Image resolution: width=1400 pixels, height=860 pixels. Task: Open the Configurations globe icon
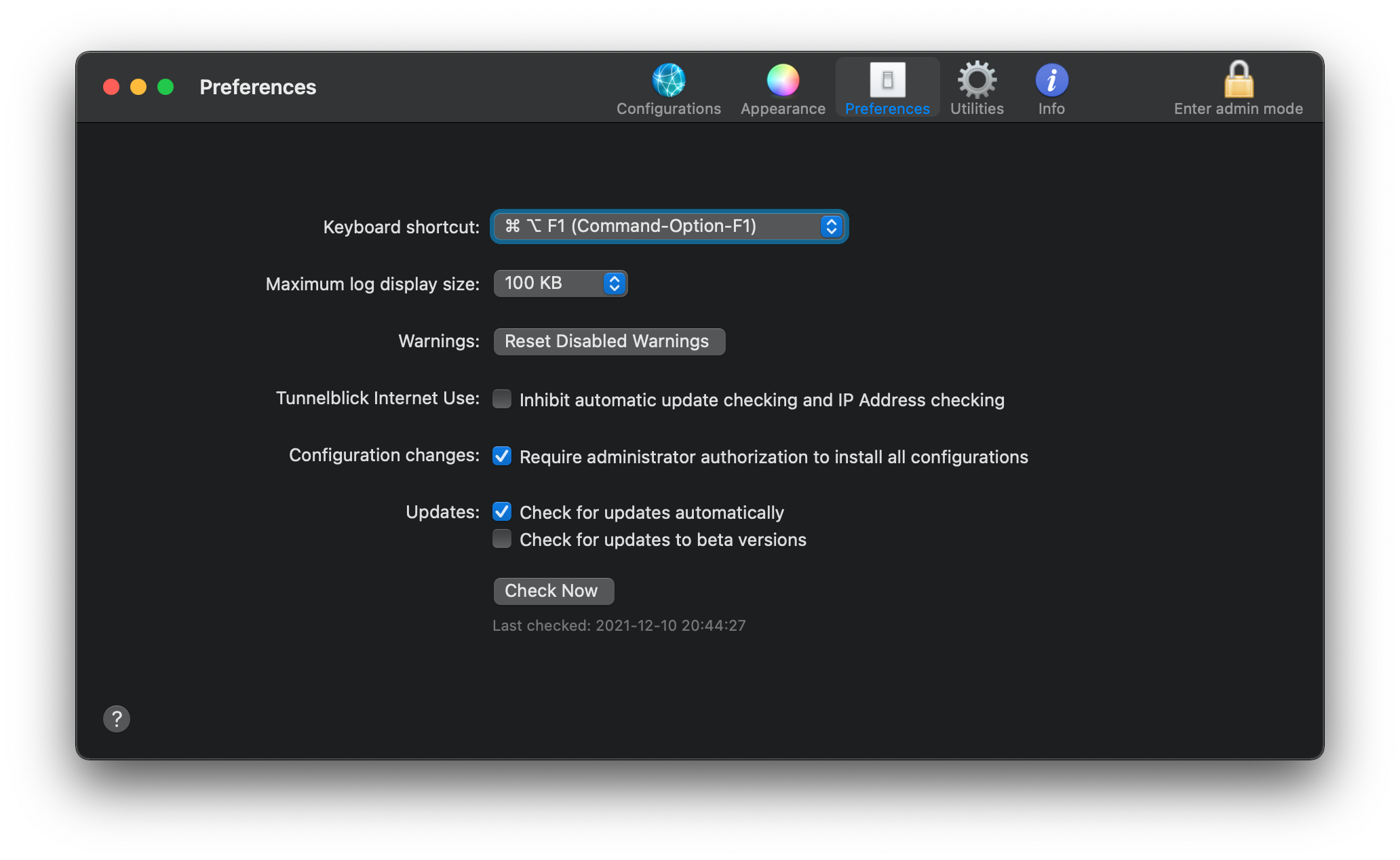(668, 81)
